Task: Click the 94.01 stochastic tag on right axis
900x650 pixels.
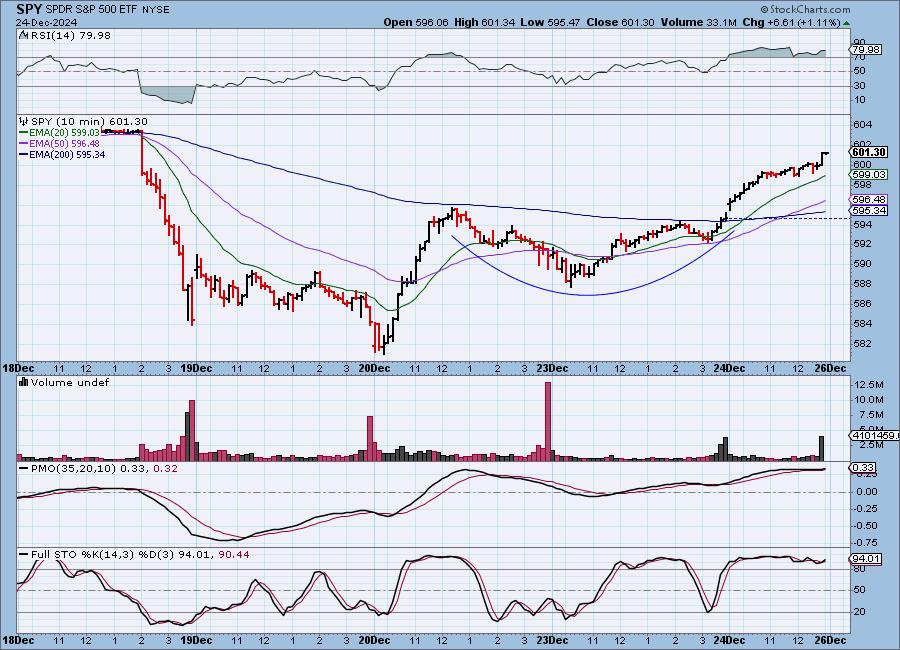Action: click(866, 559)
